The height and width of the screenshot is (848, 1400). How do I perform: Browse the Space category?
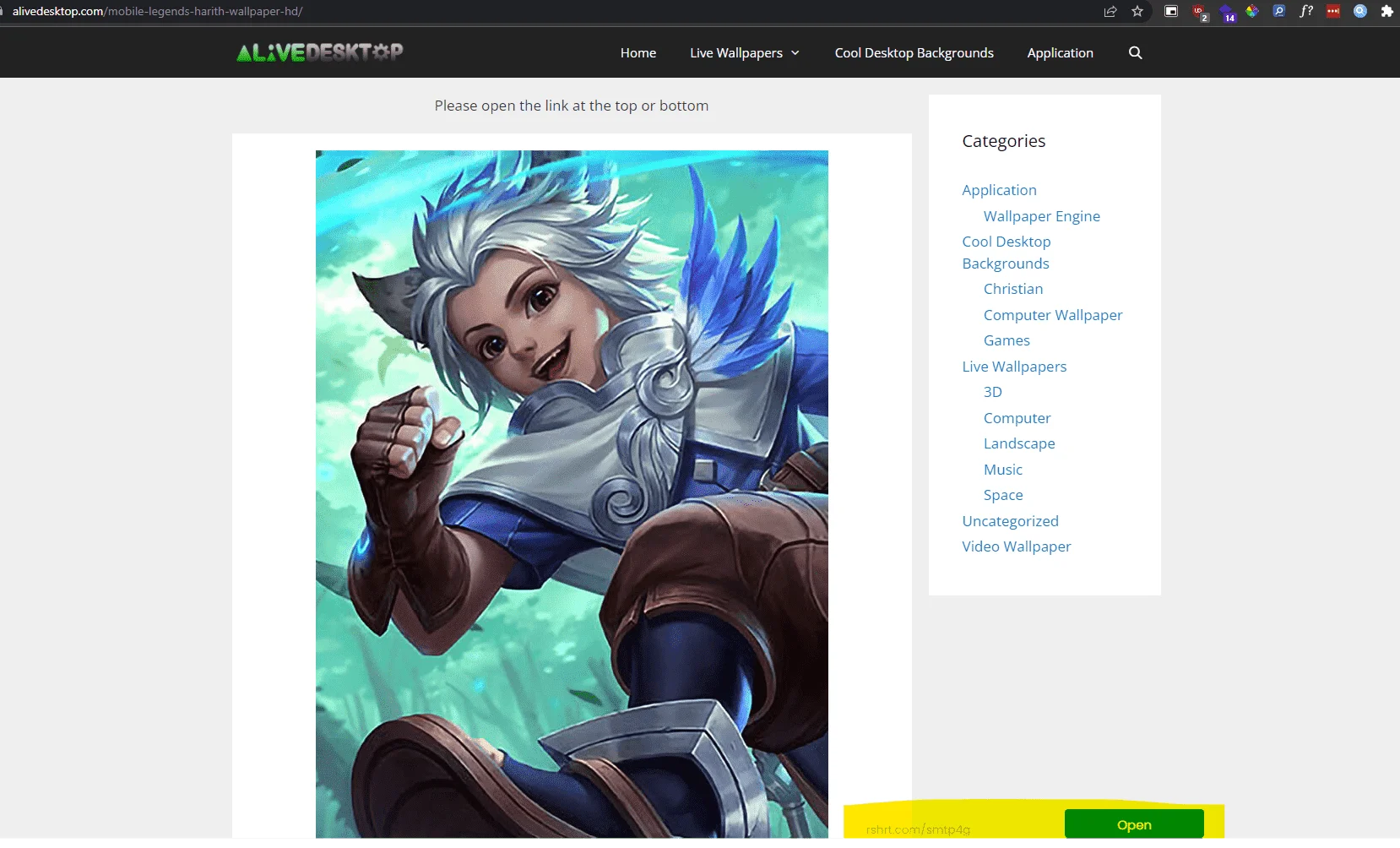pyautogui.click(x=1003, y=495)
